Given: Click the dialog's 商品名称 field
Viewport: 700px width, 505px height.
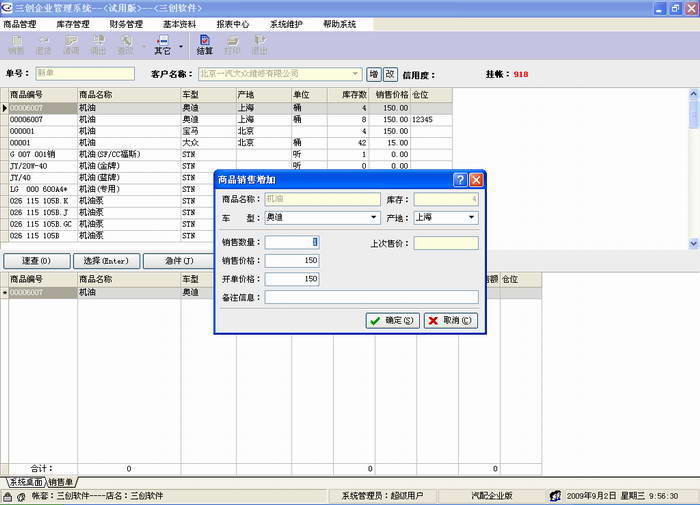Looking at the screenshot, I should [322, 199].
